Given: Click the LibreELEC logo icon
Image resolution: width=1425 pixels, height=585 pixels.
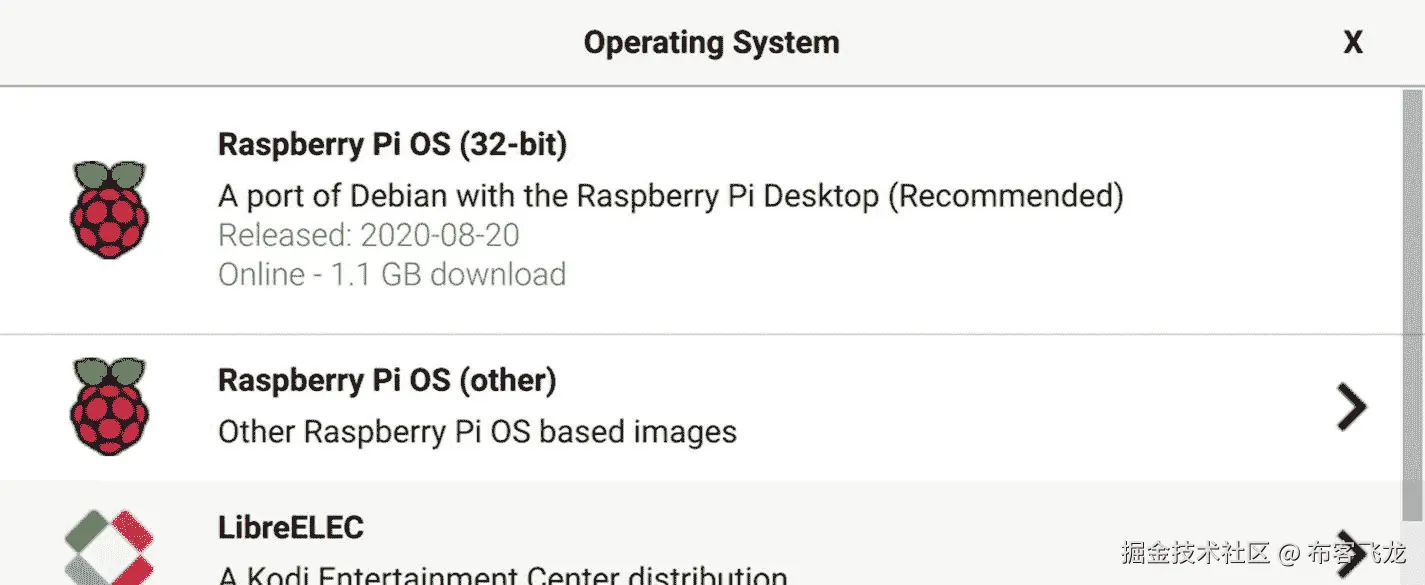Looking at the screenshot, I should tap(109, 547).
